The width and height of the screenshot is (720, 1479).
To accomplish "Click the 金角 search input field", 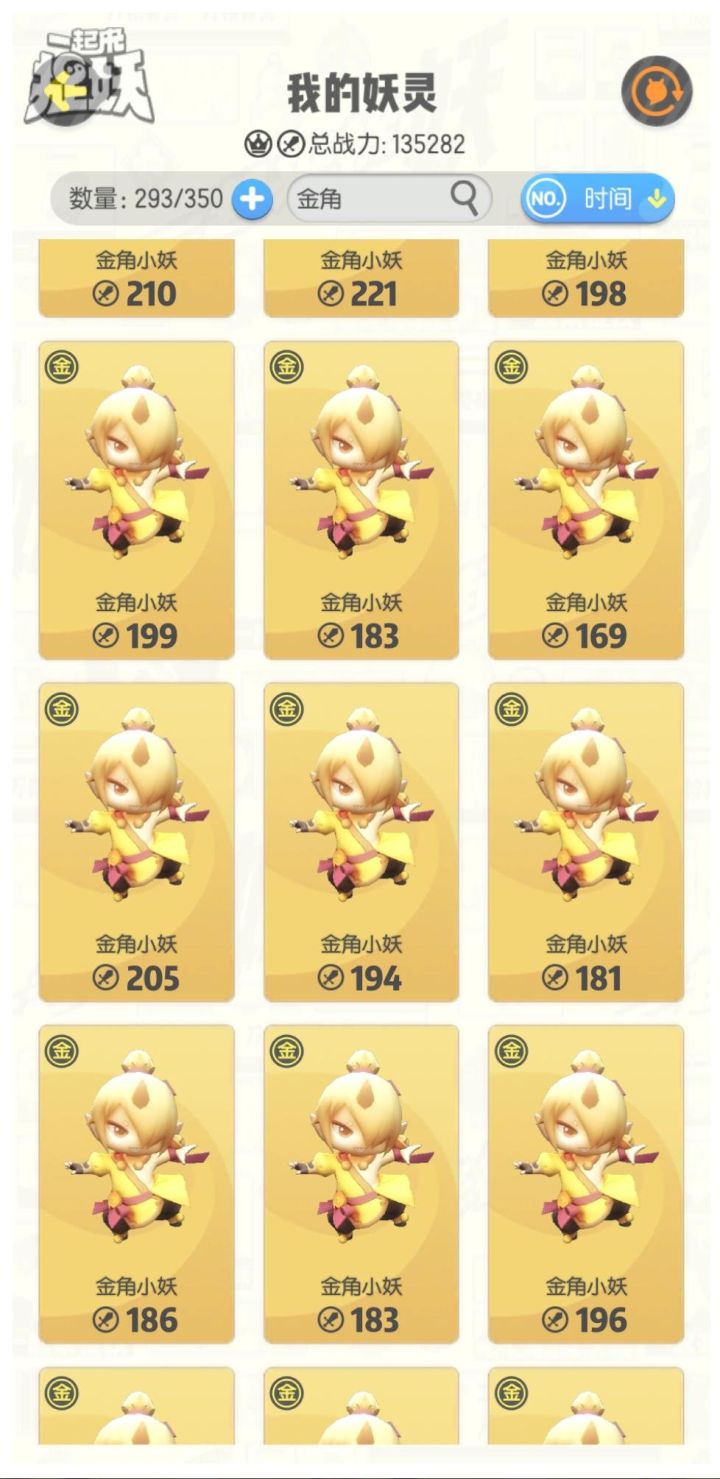I will (x=389, y=198).
